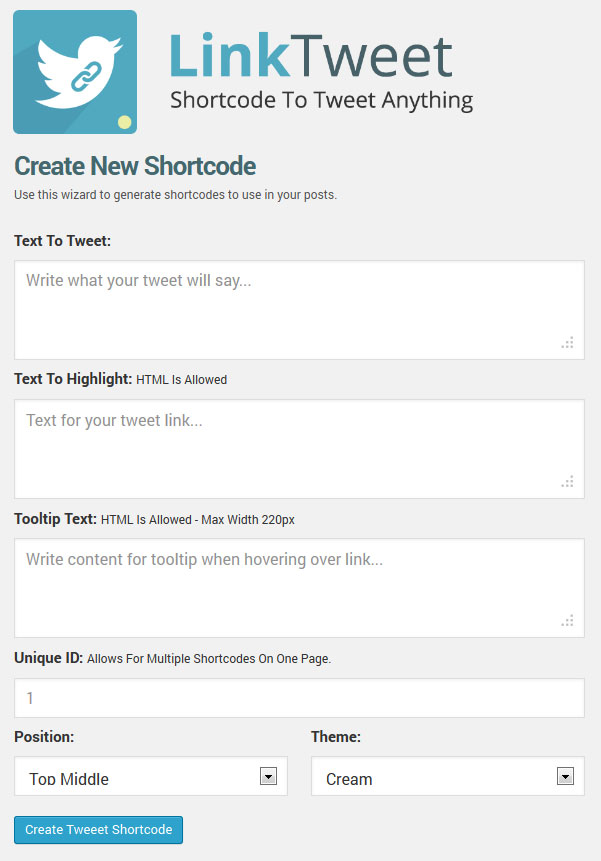Image resolution: width=601 pixels, height=861 pixels.
Task: Click the LinkTweet title text
Action: [x=311, y=56]
